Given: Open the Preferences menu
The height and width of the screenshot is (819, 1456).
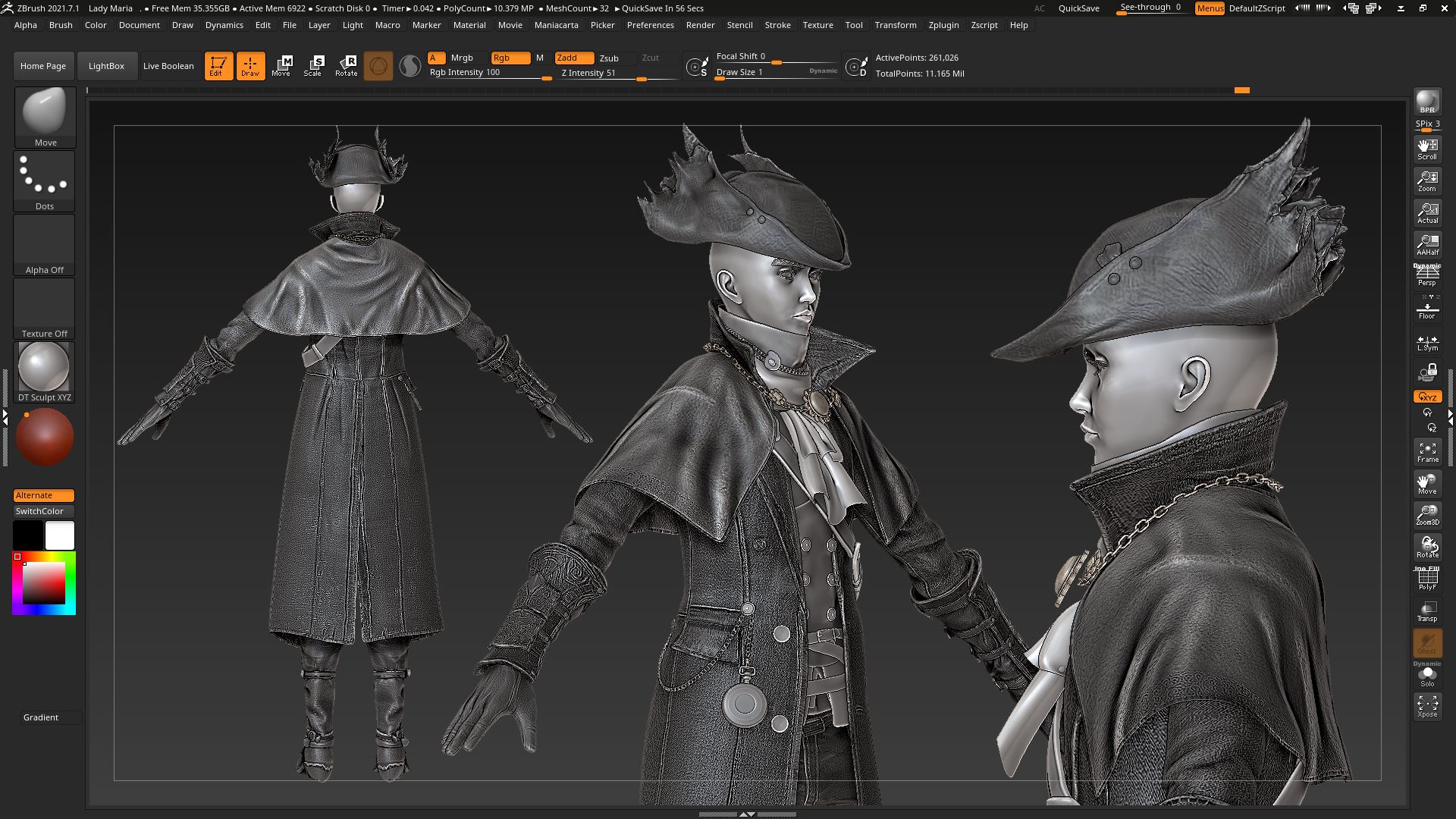Looking at the screenshot, I should [650, 25].
